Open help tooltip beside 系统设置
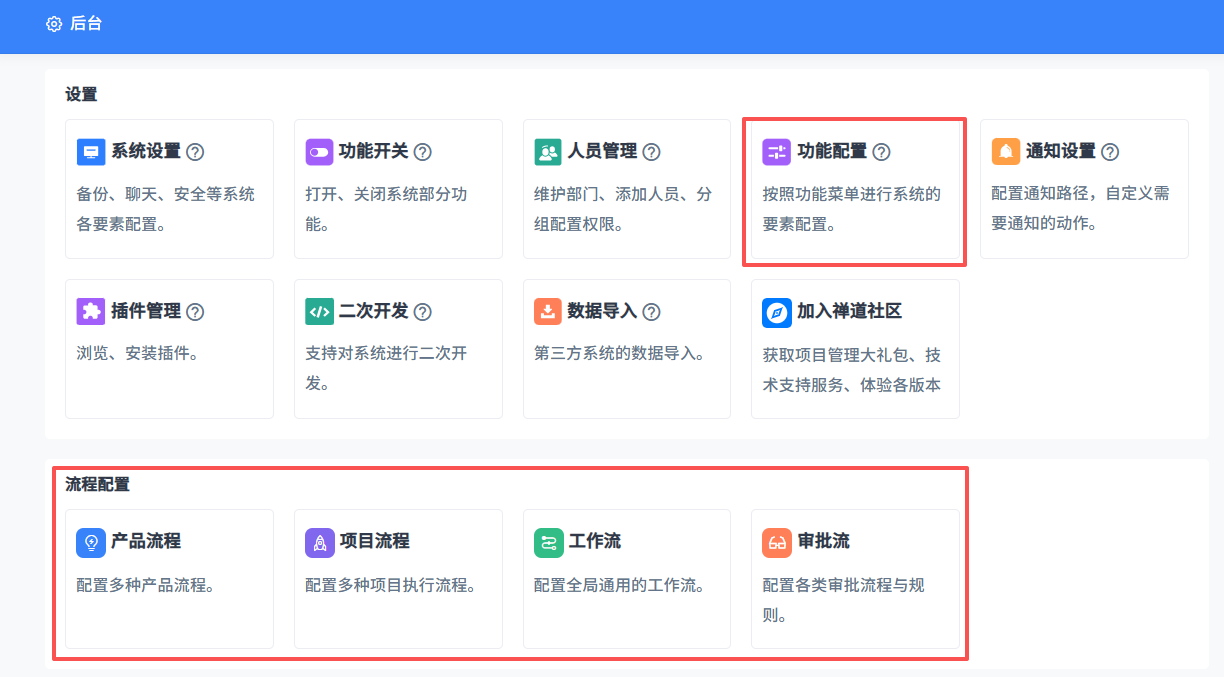The image size is (1224, 677). [x=196, y=152]
